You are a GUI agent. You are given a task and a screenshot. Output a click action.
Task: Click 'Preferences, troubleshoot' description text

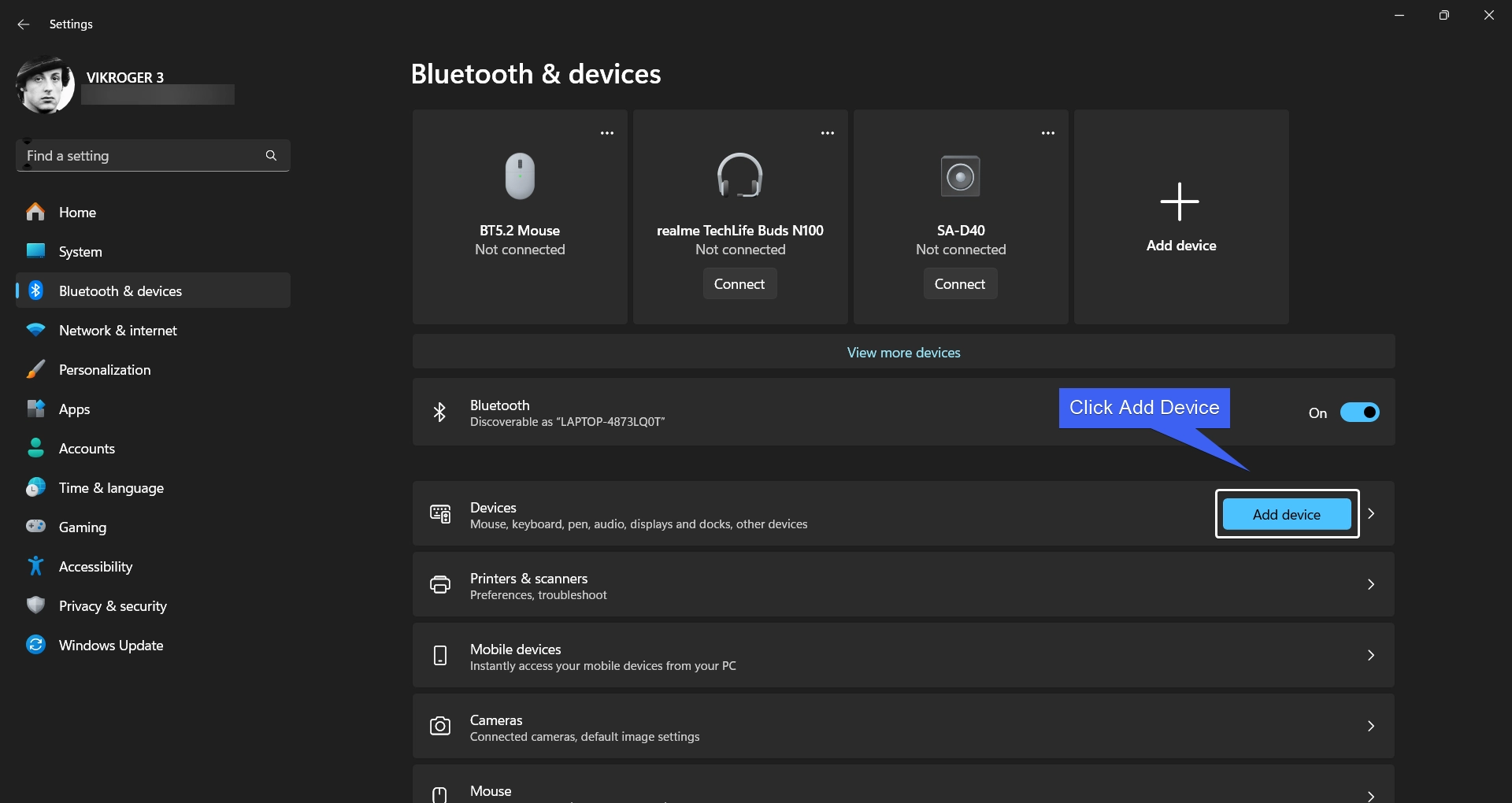pyautogui.click(x=539, y=595)
